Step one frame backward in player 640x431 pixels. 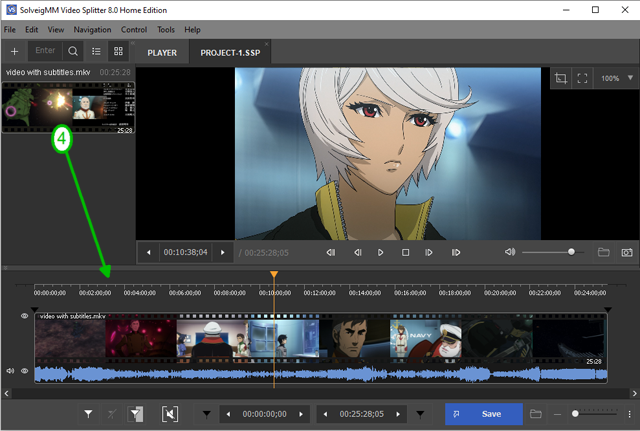tap(358, 252)
